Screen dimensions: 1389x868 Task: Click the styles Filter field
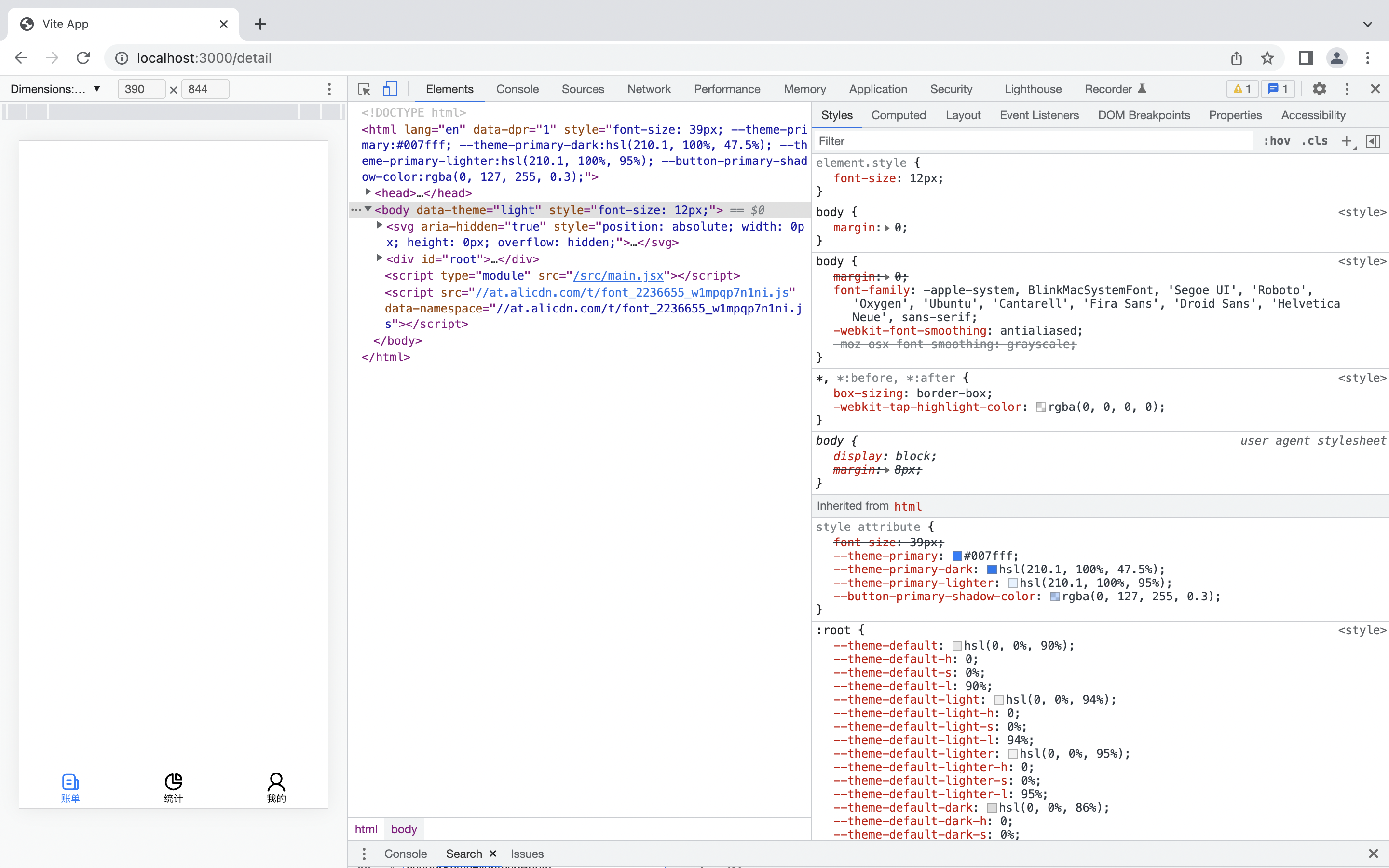click(1033, 141)
